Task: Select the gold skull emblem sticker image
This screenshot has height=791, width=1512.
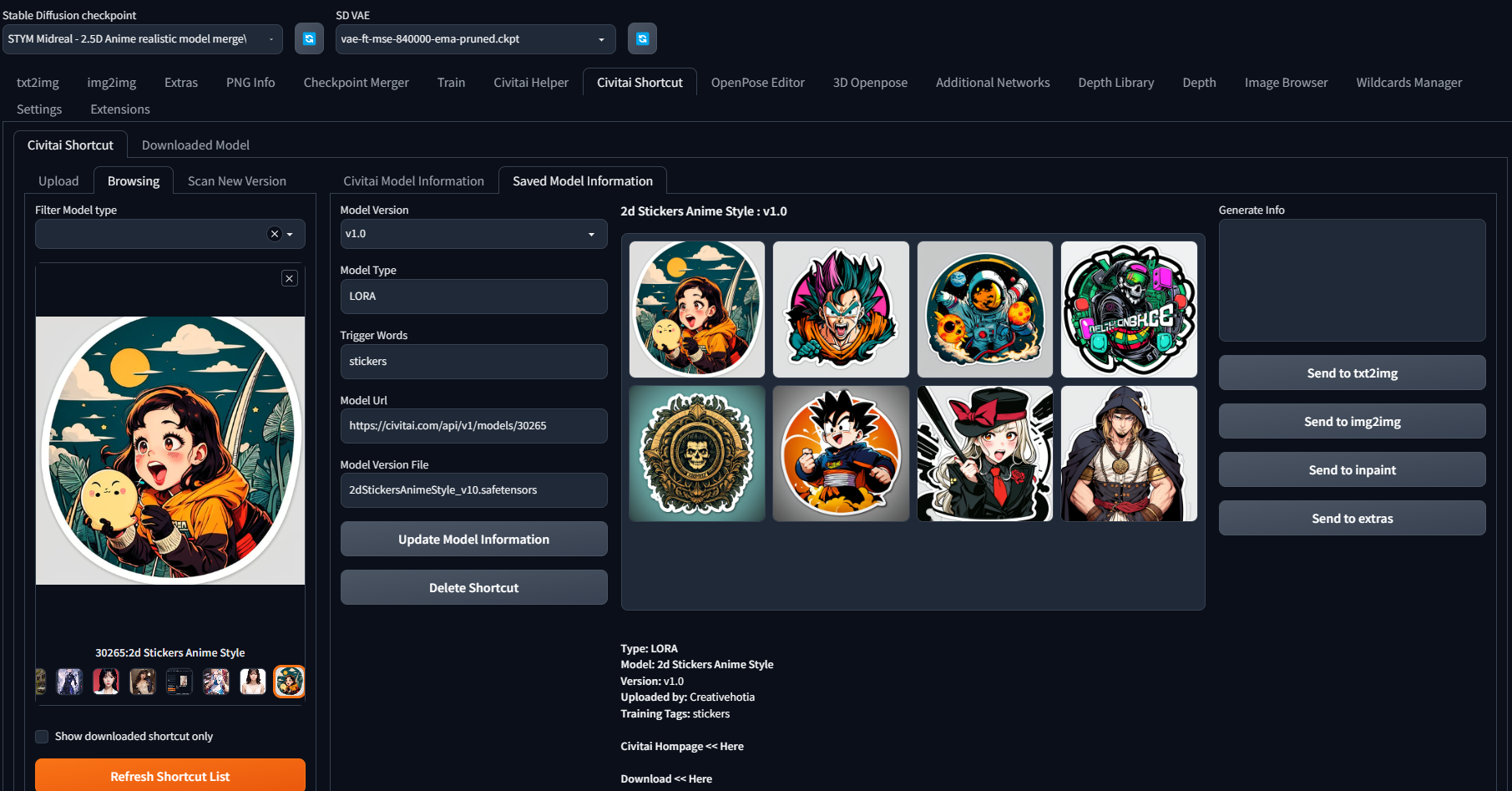Action: [697, 454]
